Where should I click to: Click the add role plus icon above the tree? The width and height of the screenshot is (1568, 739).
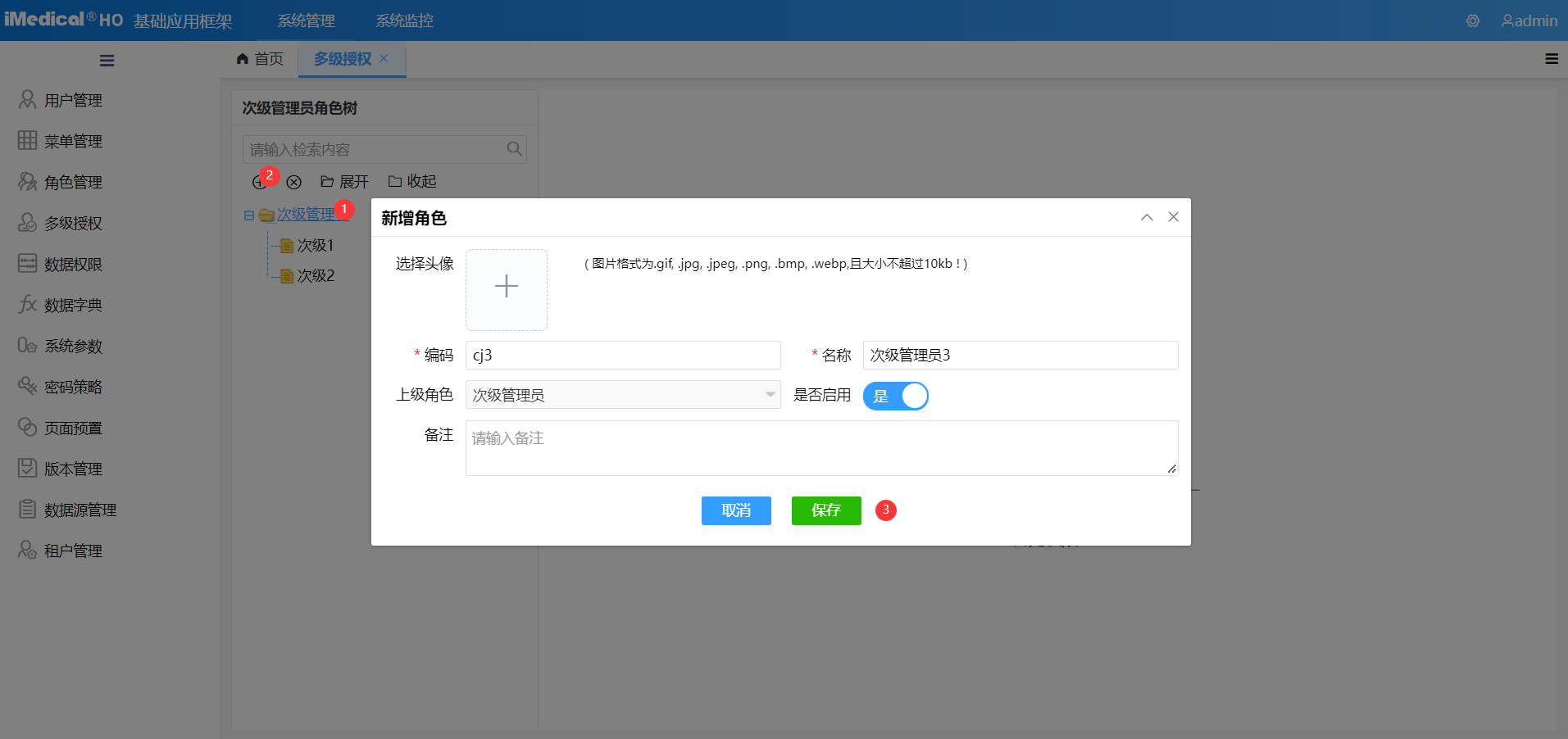coord(258,182)
